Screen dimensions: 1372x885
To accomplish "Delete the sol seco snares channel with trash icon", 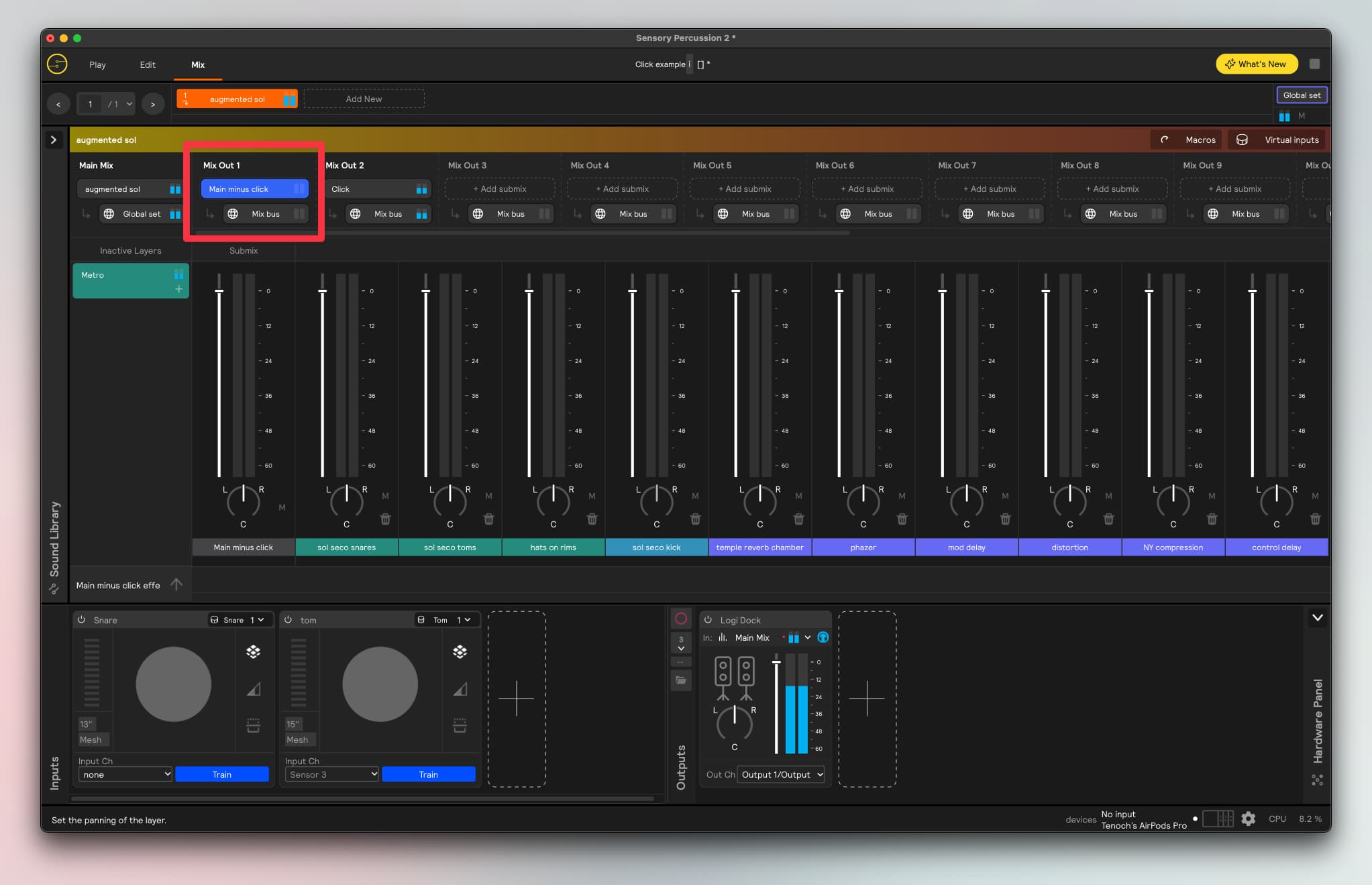I will (x=385, y=519).
